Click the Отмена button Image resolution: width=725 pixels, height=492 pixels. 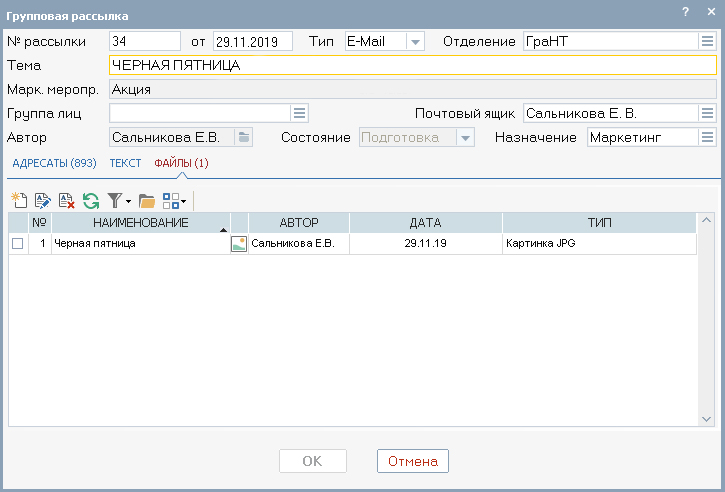point(412,461)
